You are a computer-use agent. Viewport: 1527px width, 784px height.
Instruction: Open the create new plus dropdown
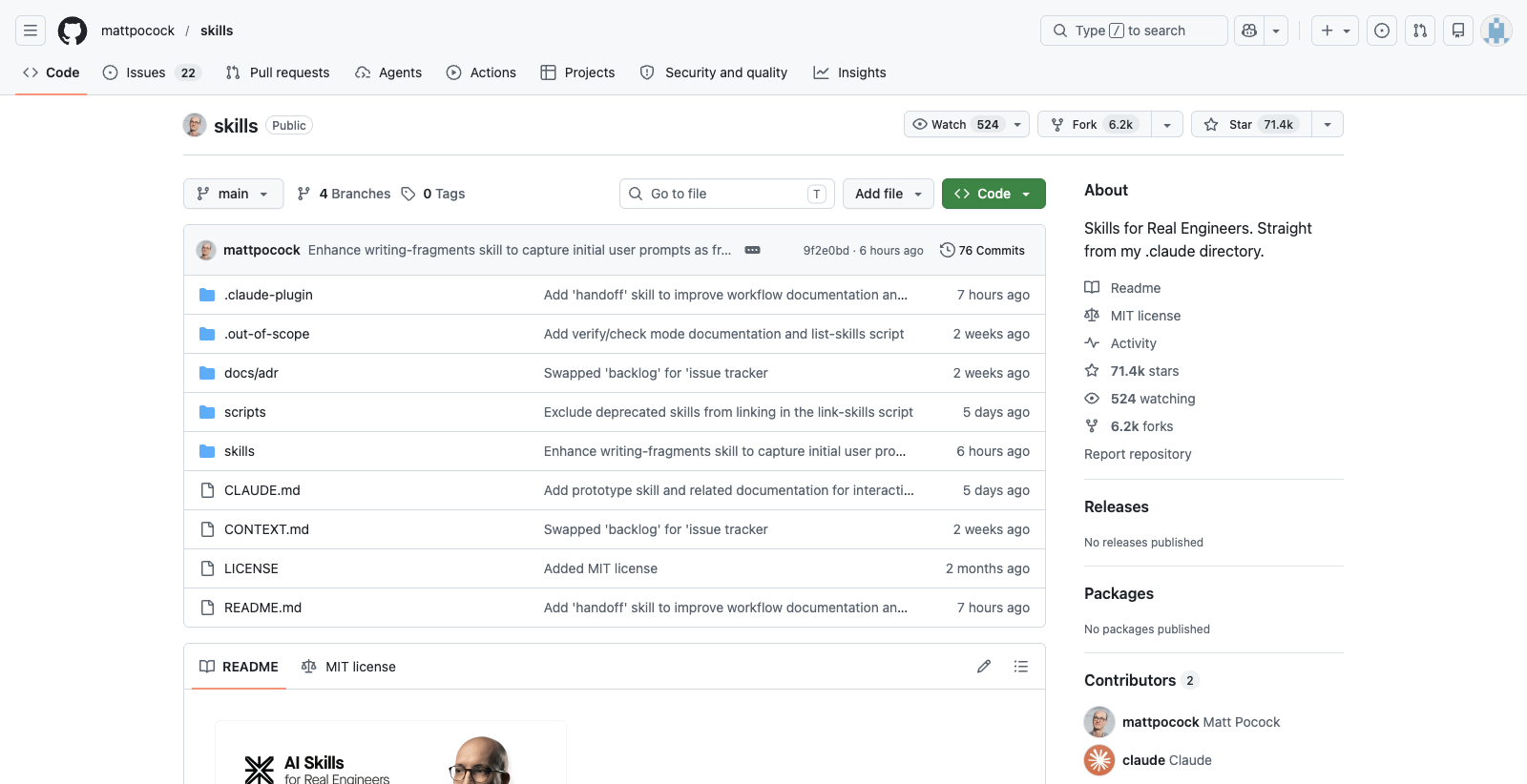click(1335, 31)
